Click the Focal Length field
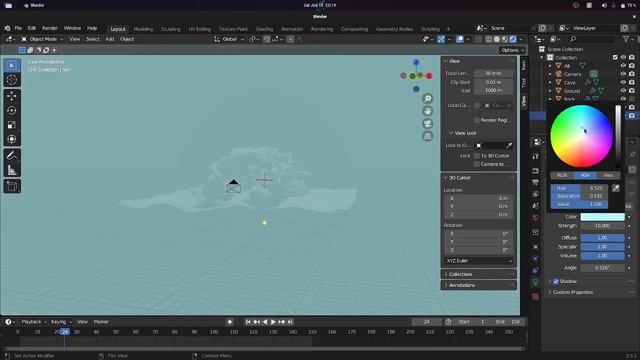 click(x=493, y=73)
